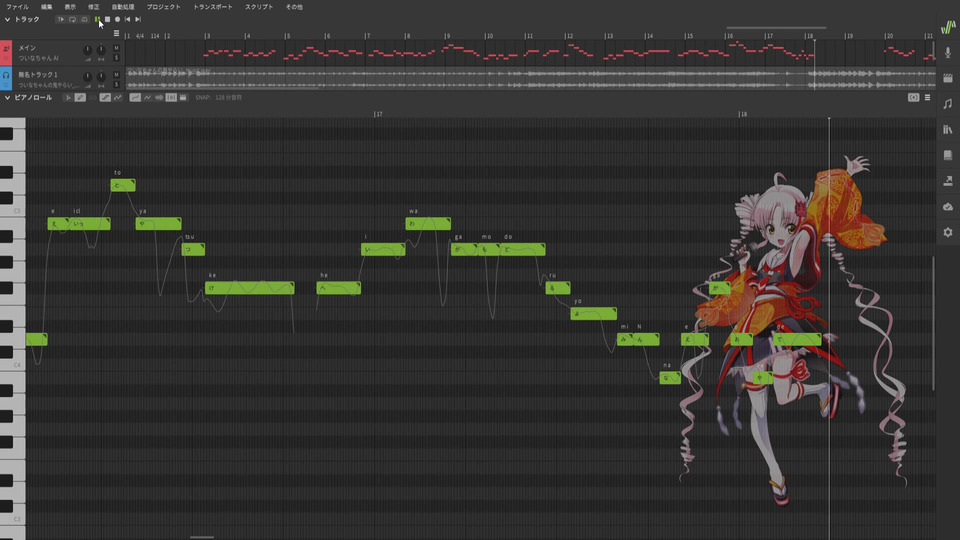The image size is (960, 540).
Task: Start recording with the record button
Action: click(x=118, y=20)
